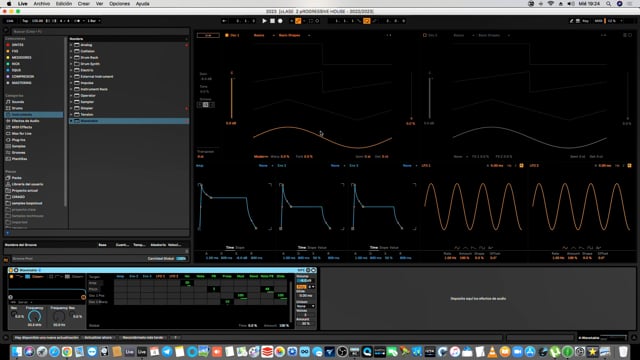Click the Tap tempo button

coord(25,21)
